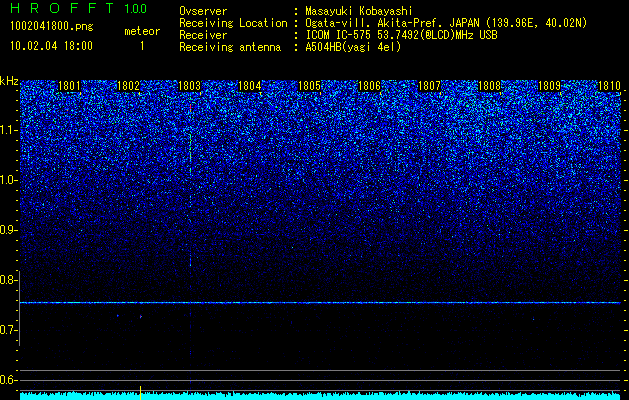Click the Ovserver field label
Image resolution: width=629 pixels, height=400 pixels.
[x=203, y=11]
